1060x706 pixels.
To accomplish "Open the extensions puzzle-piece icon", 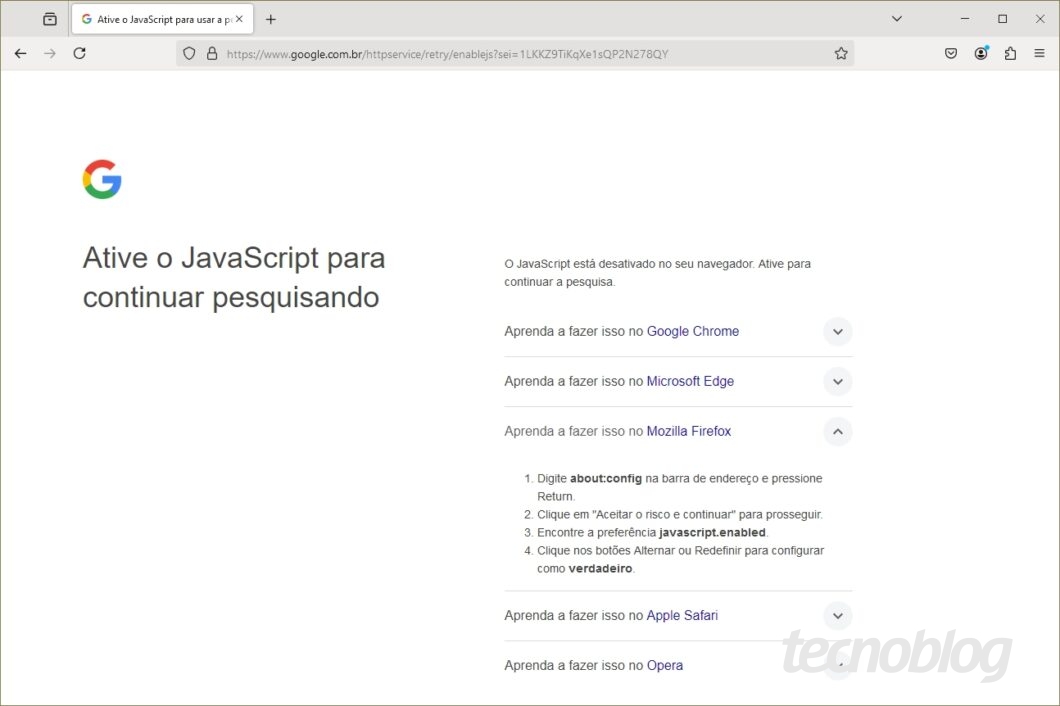I will (1010, 53).
